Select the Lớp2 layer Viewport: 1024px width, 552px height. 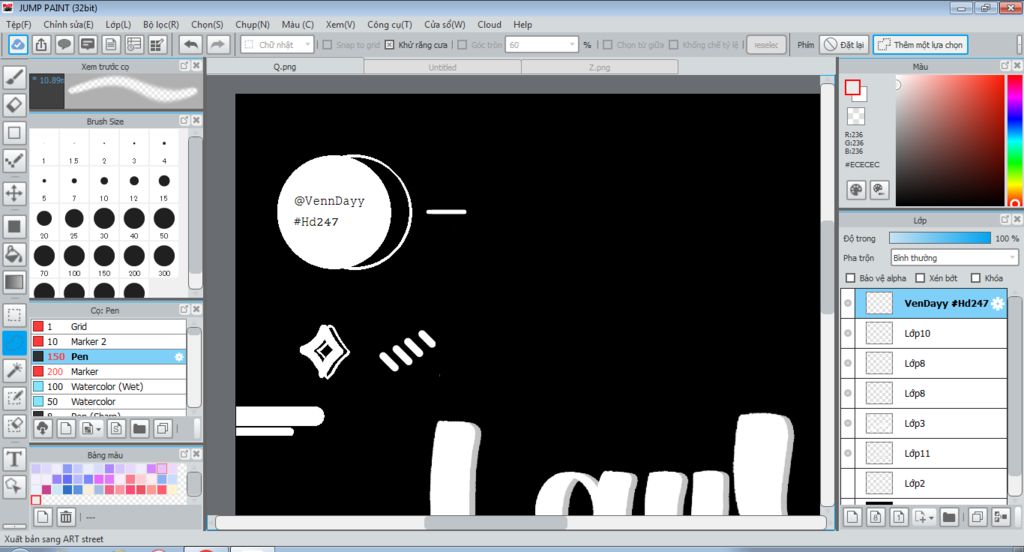pyautogui.click(x=923, y=483)
